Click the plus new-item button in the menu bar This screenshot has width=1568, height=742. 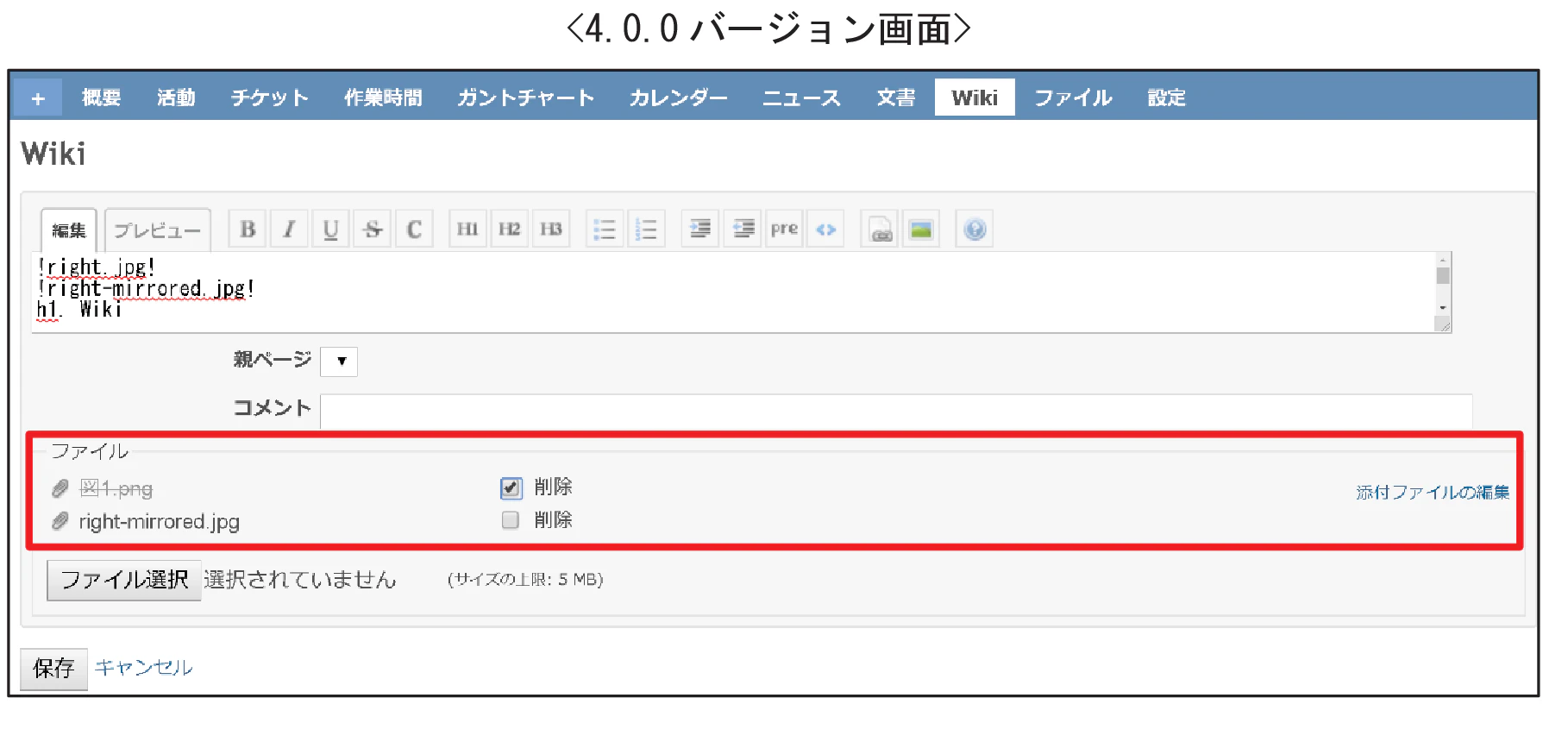point(38,98)
